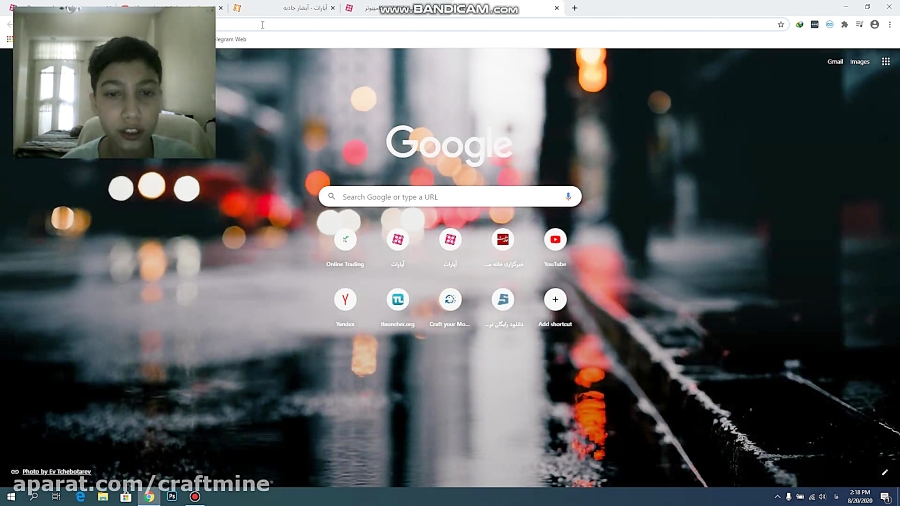This screenshot has width=900, height=506.
Task: Open Photoshop from the taskbar
Action: pos(172,497)
